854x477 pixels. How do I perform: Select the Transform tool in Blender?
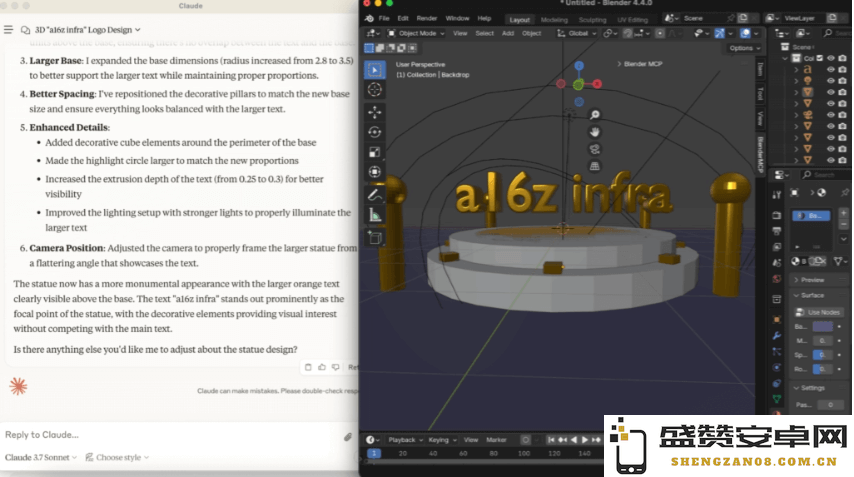pos(375,172)
